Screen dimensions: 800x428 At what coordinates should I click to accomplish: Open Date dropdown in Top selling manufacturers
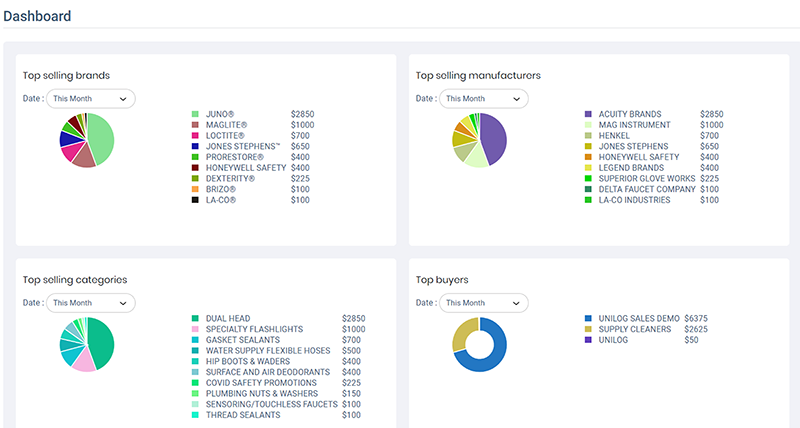484,99
